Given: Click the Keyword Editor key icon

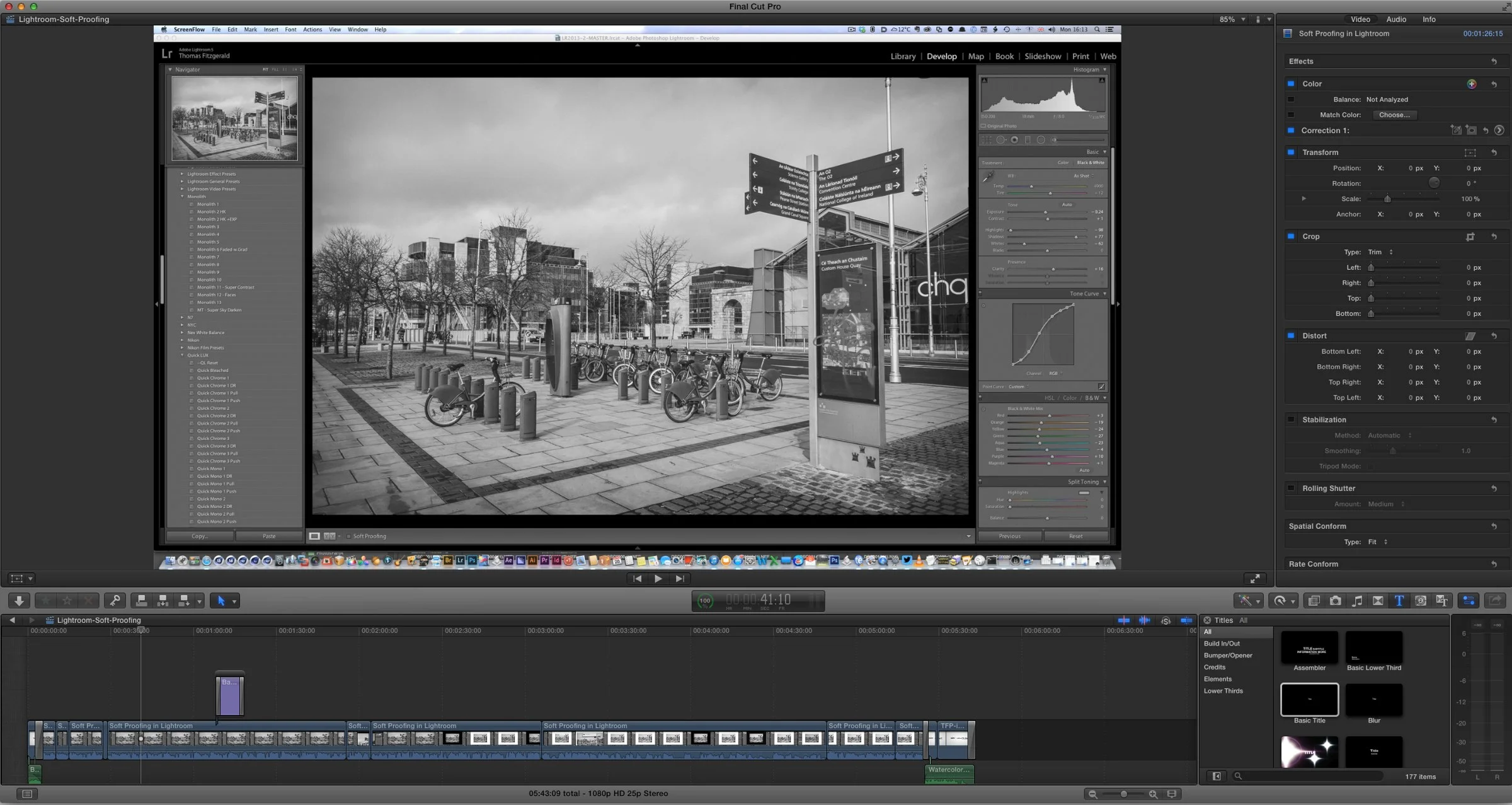Looking at the screenshot, I should (x=115, y=601).
